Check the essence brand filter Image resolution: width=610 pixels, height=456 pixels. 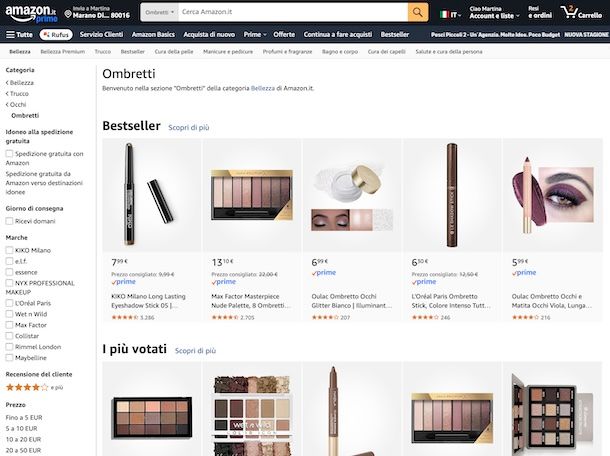coord(9,272)
